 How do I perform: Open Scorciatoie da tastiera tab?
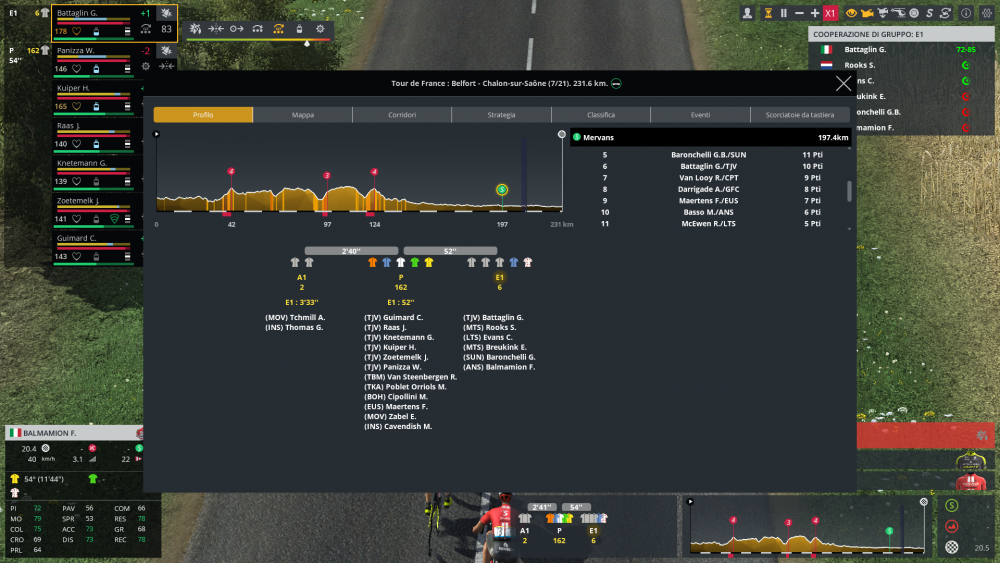point(800,115)
